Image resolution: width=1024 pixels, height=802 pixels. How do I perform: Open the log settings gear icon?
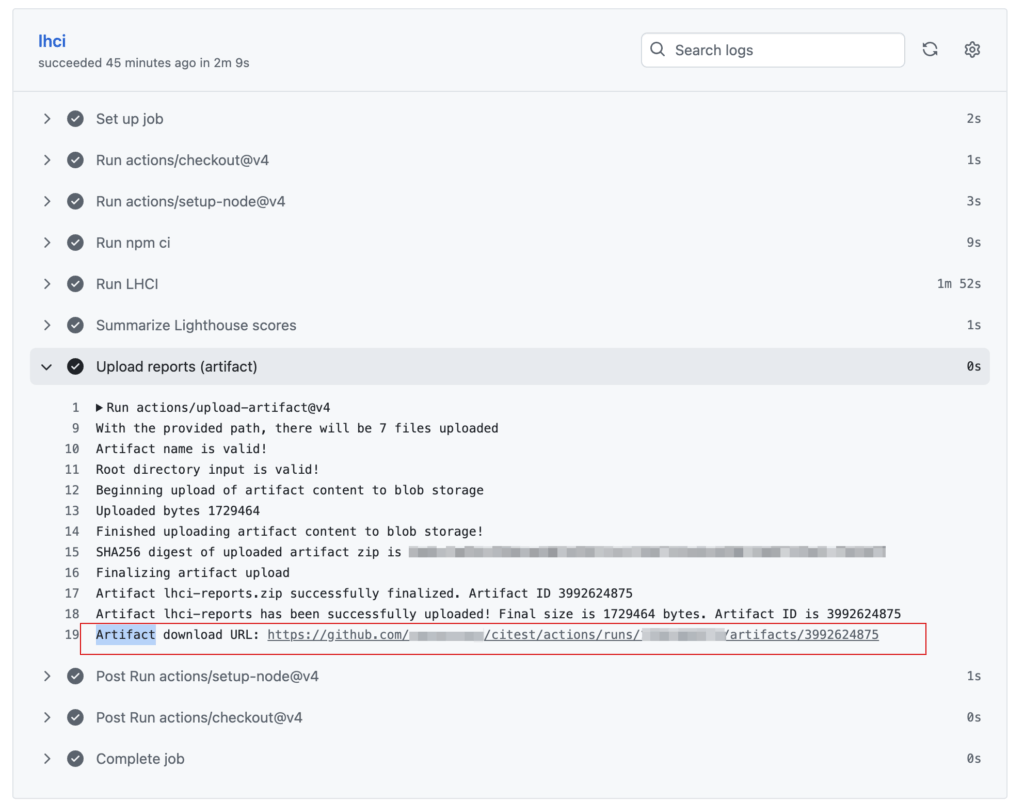(x=972, y=50)
